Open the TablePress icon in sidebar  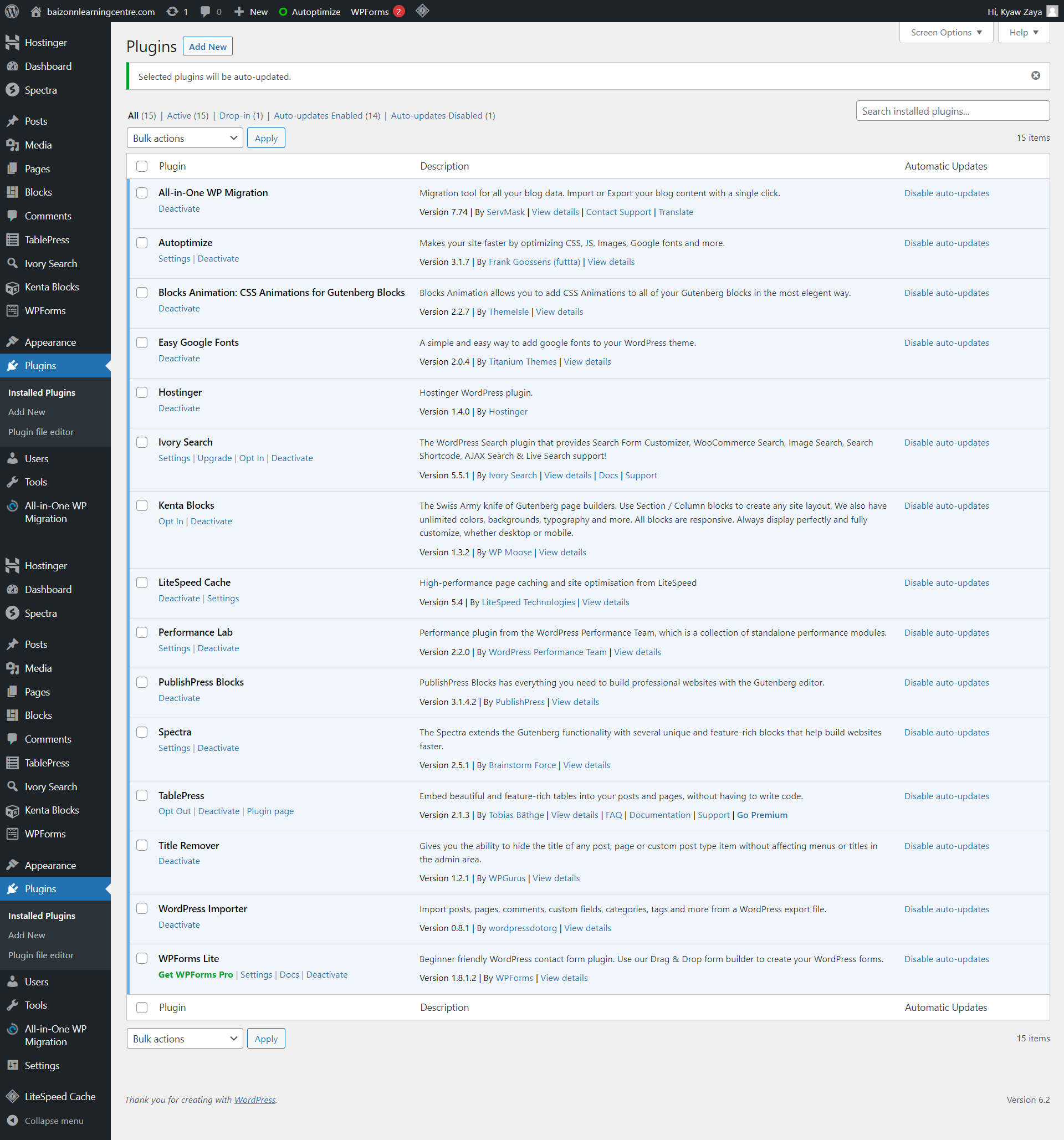click(12, 240)
